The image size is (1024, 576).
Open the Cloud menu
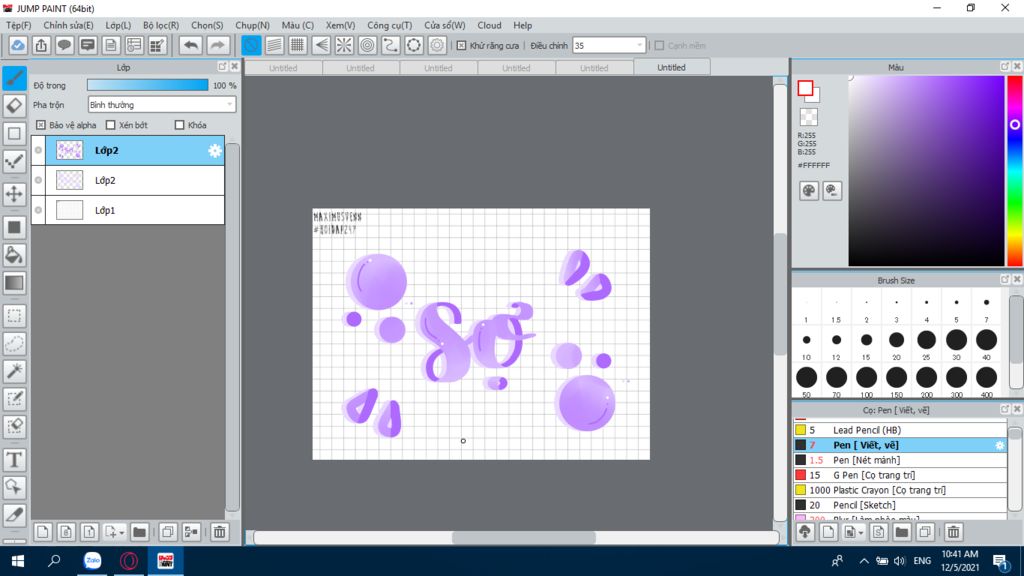489,25
